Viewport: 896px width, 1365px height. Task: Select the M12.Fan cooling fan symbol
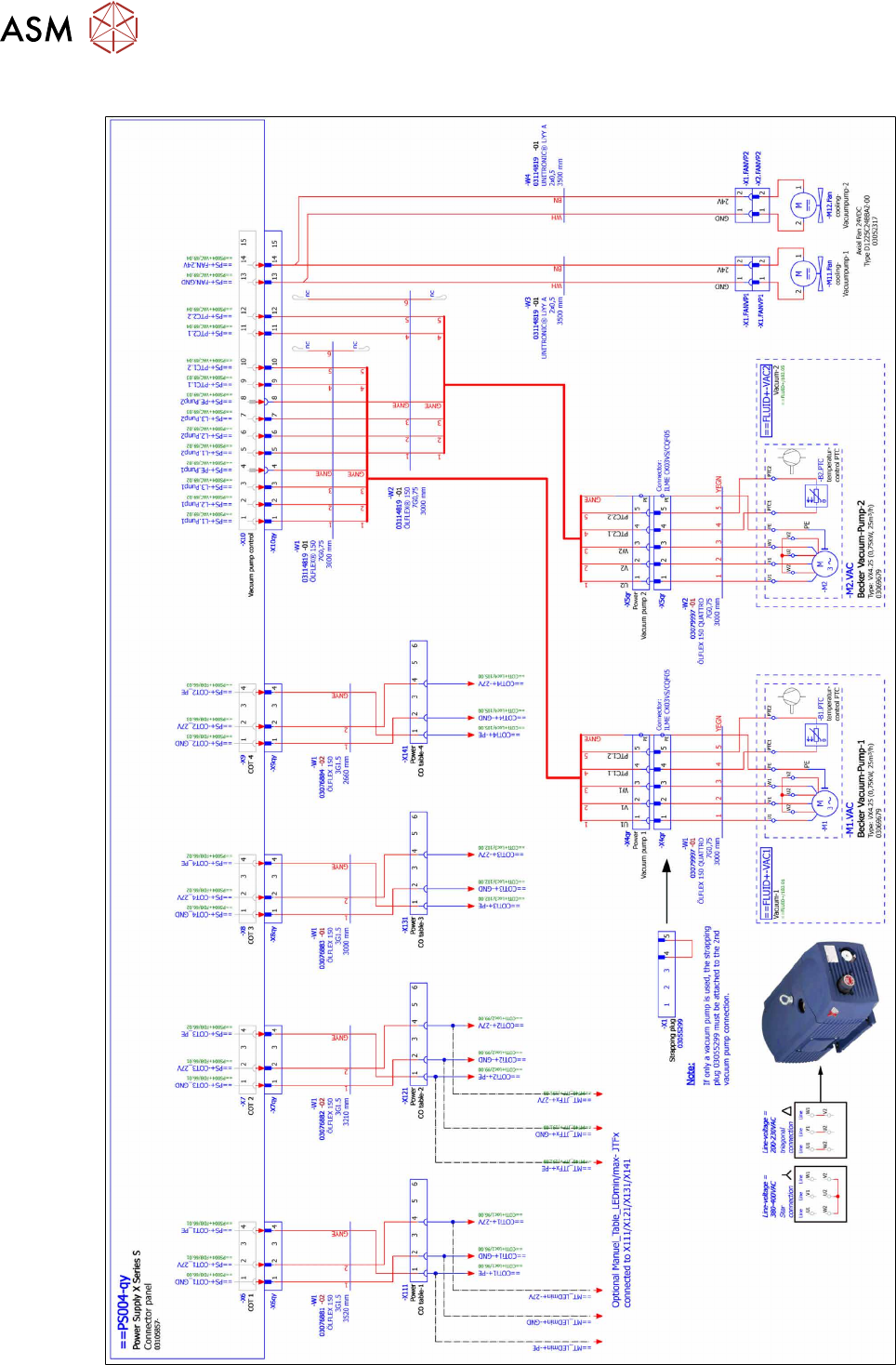[x=798, y=207]
